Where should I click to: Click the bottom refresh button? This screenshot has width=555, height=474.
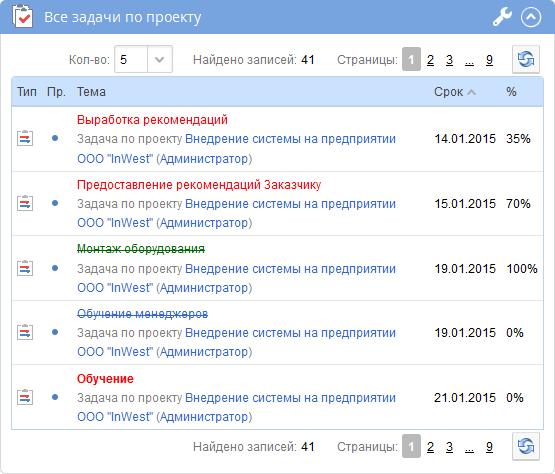point(526,446)
